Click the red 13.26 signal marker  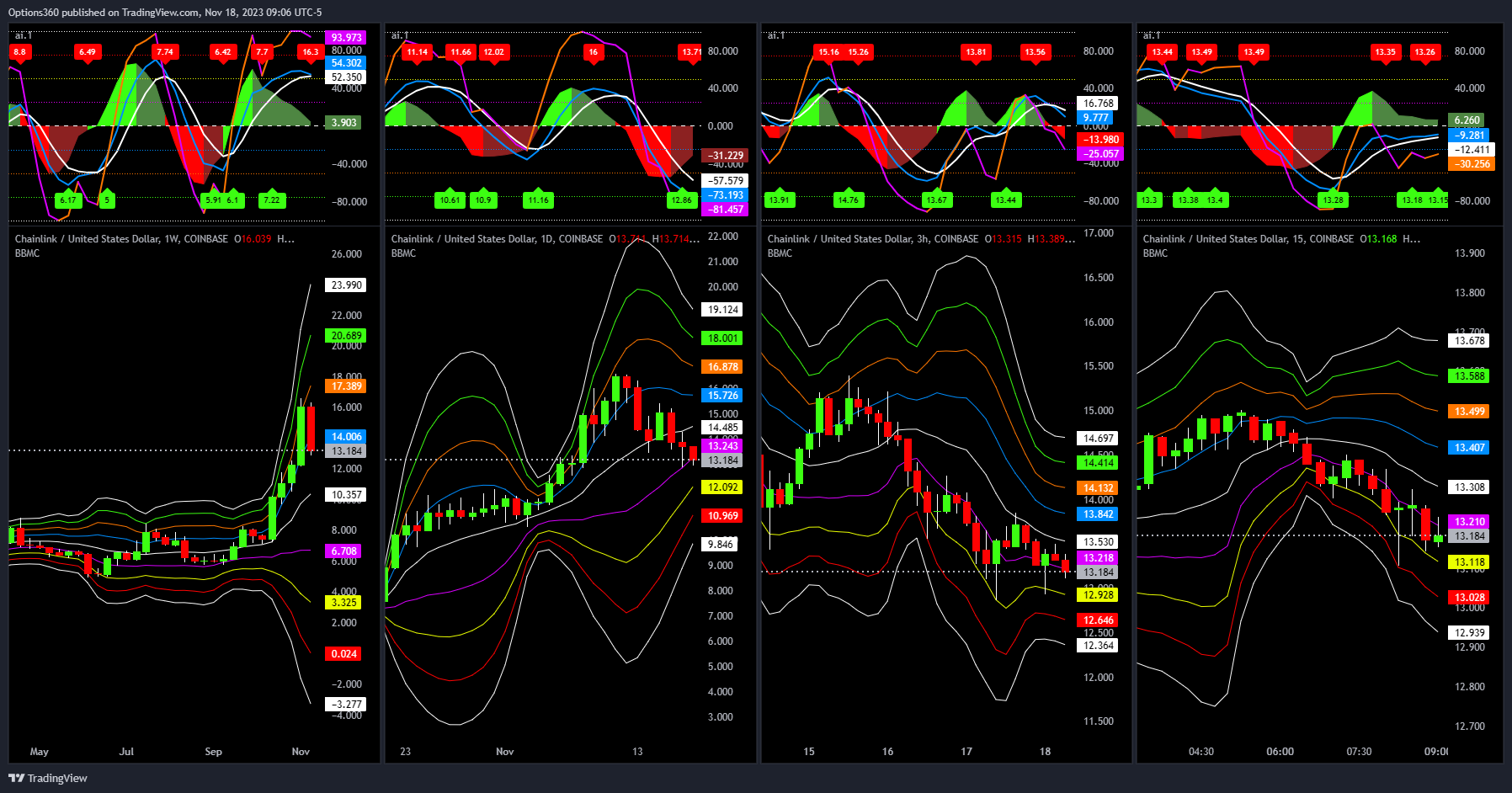(1425, 52)
